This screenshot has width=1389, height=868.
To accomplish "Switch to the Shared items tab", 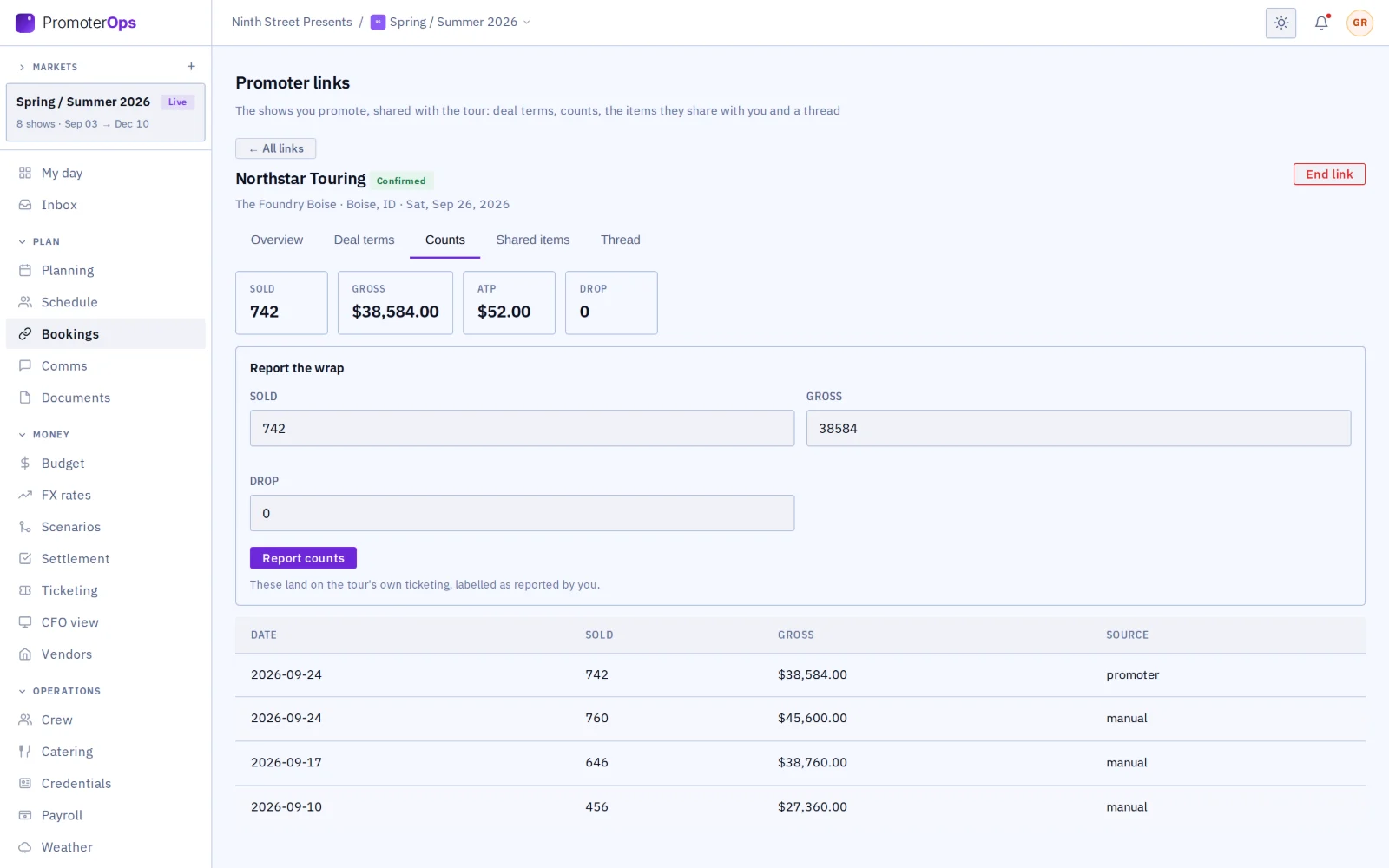I will point(533,240).
